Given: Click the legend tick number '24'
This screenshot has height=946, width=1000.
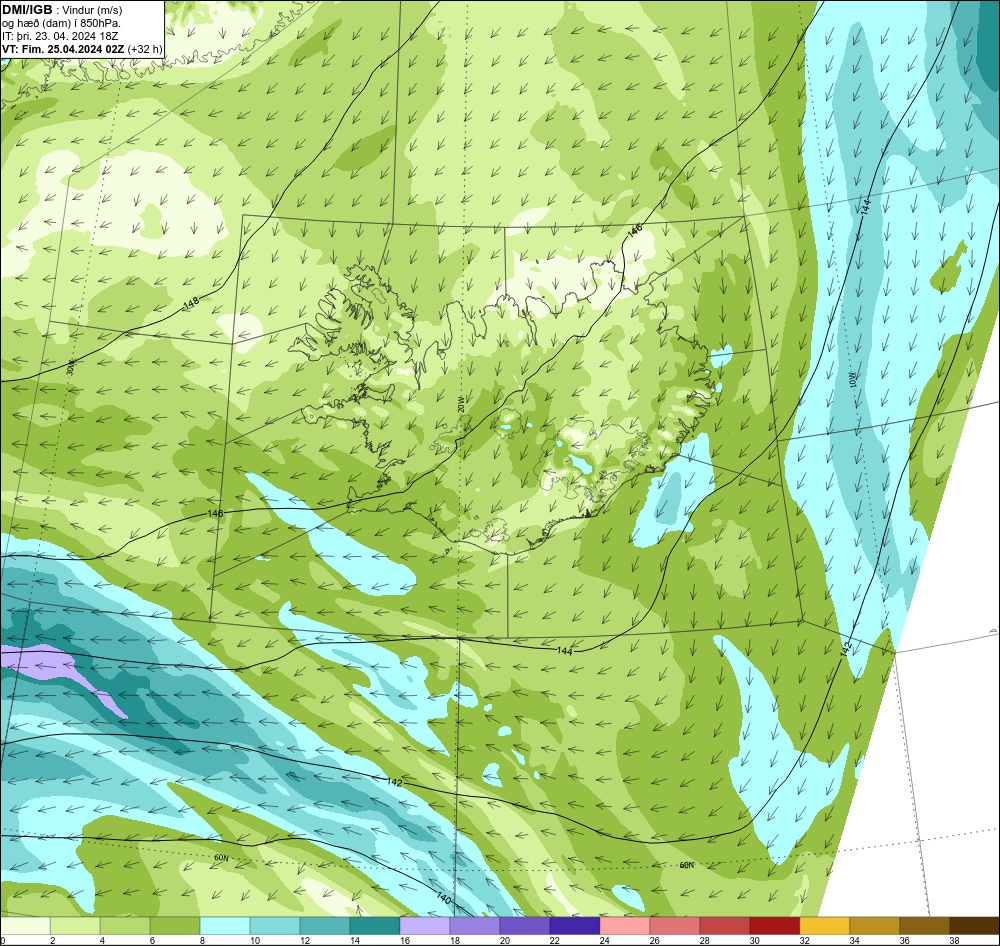Looking at the screenshot, I should (604, 940).
